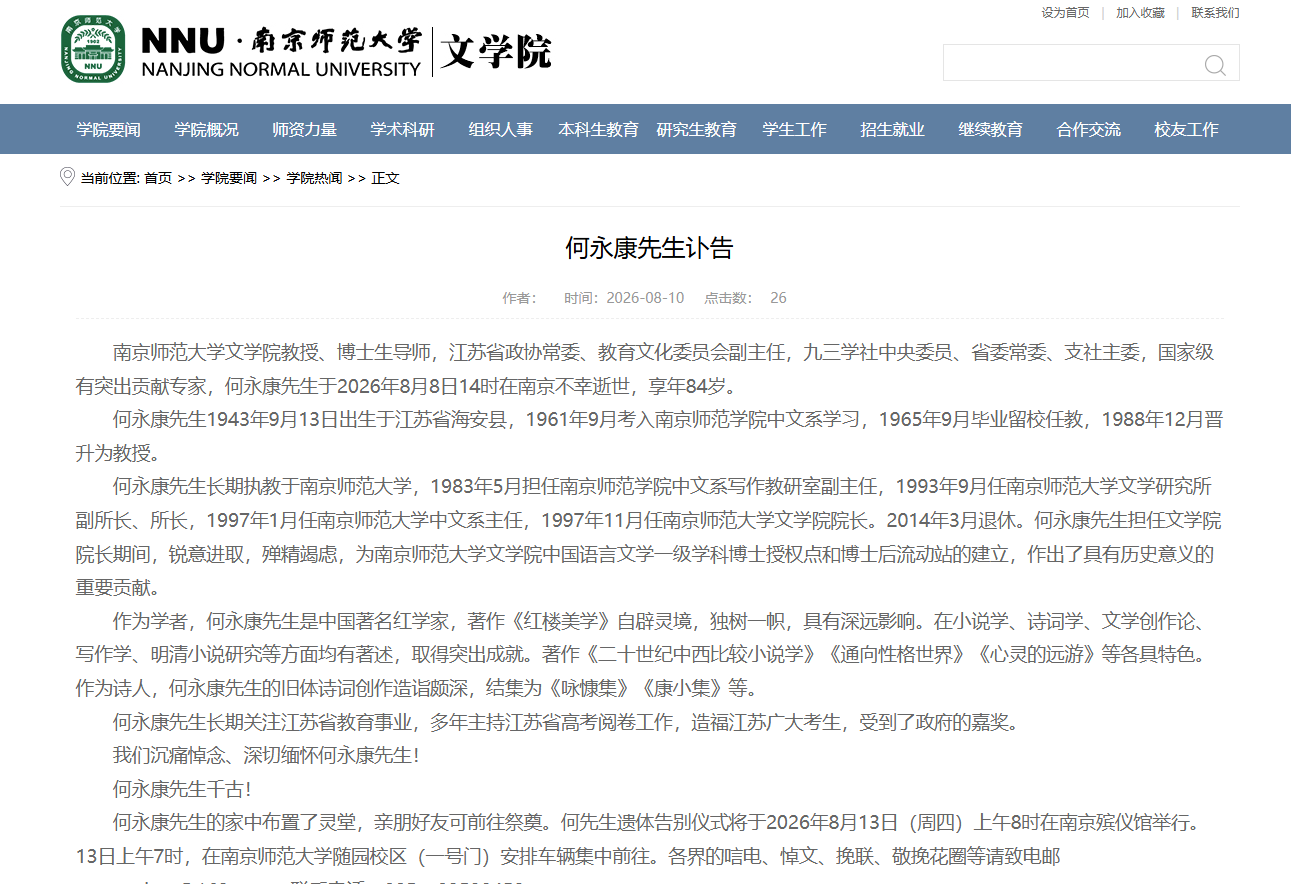Click the 点击数 count 26
Image resolution: width=1291 pixels, height=884 pixels.
coord(778,298)
